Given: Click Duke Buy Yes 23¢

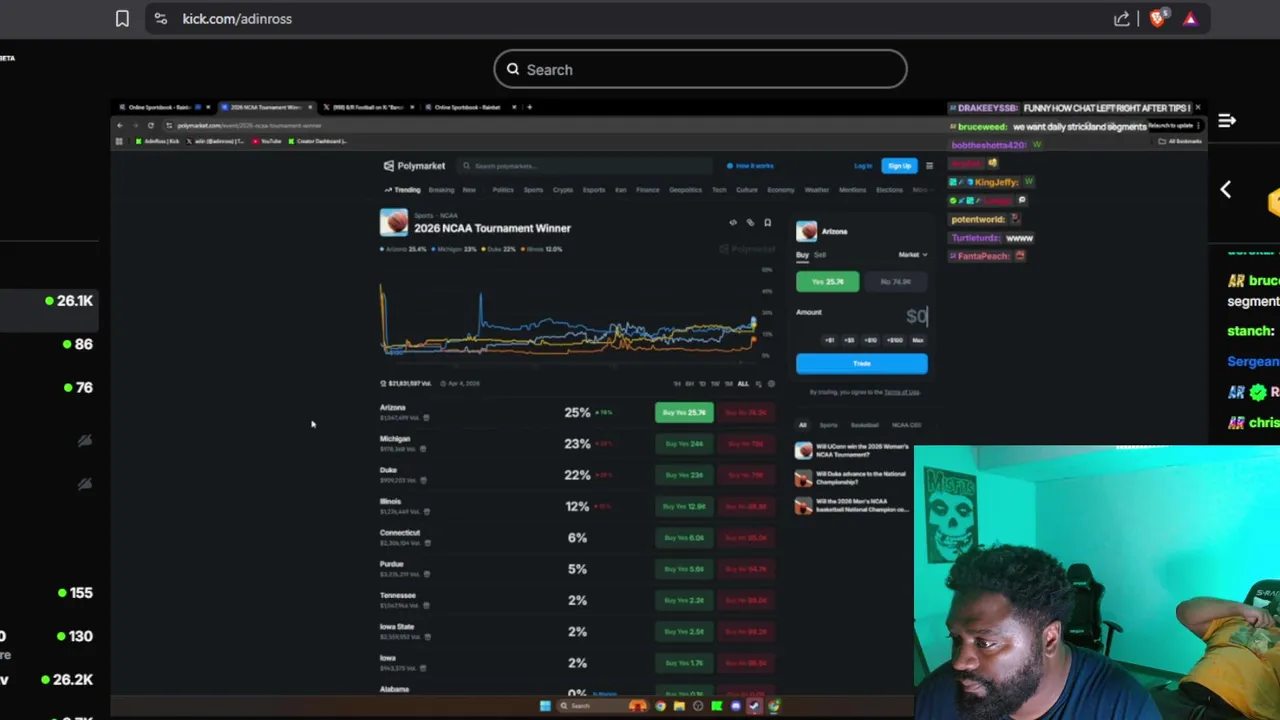Looking at the screenshot, I should pos(684,475).
